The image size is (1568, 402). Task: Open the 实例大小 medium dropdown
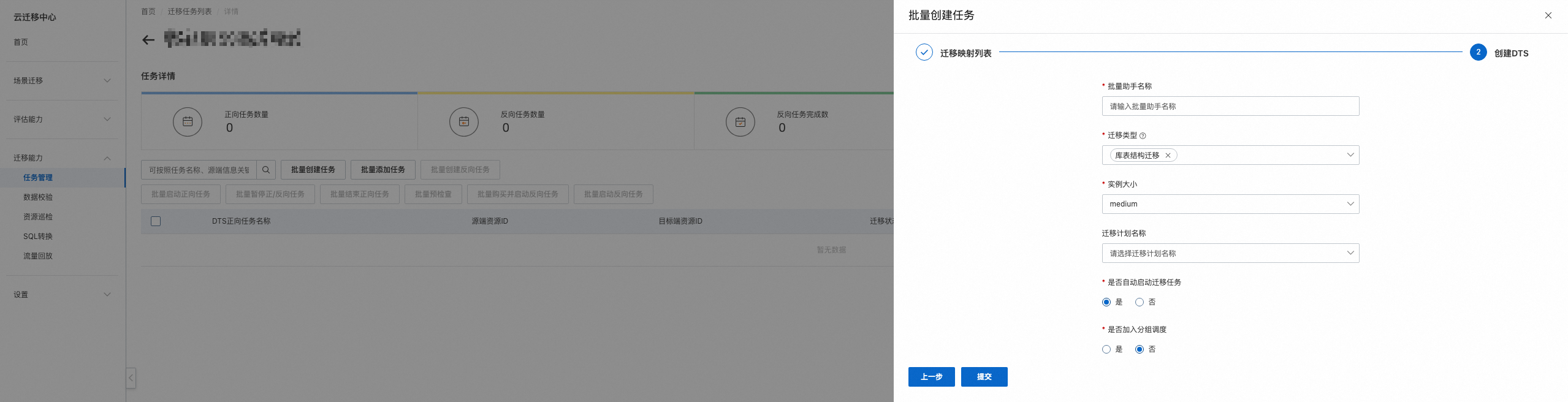[1230, 204]
